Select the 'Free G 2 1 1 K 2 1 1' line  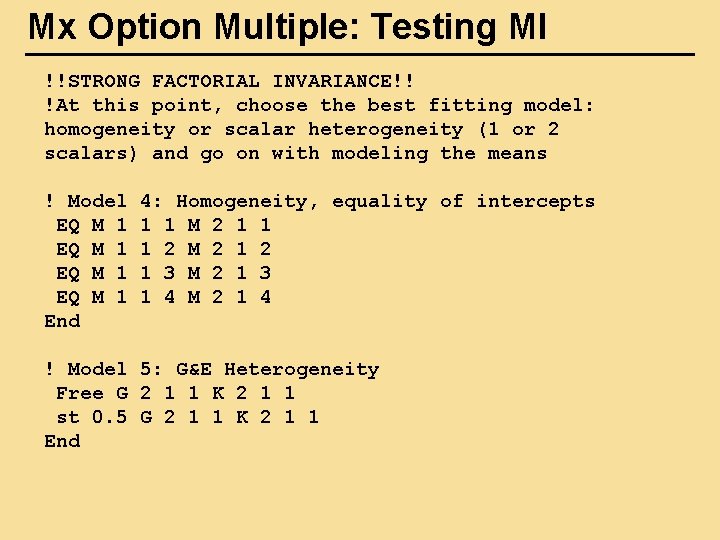[x=175, y=393]
